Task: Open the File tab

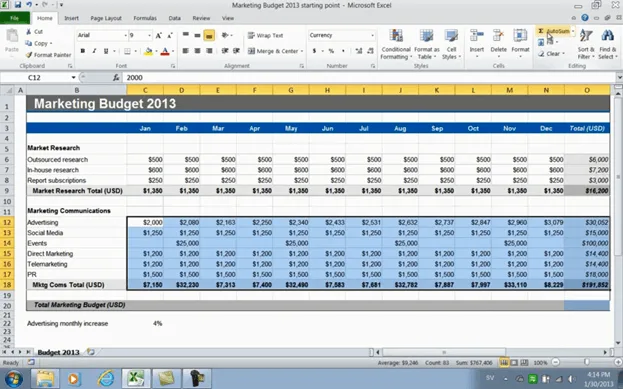Action: [15, 18]
